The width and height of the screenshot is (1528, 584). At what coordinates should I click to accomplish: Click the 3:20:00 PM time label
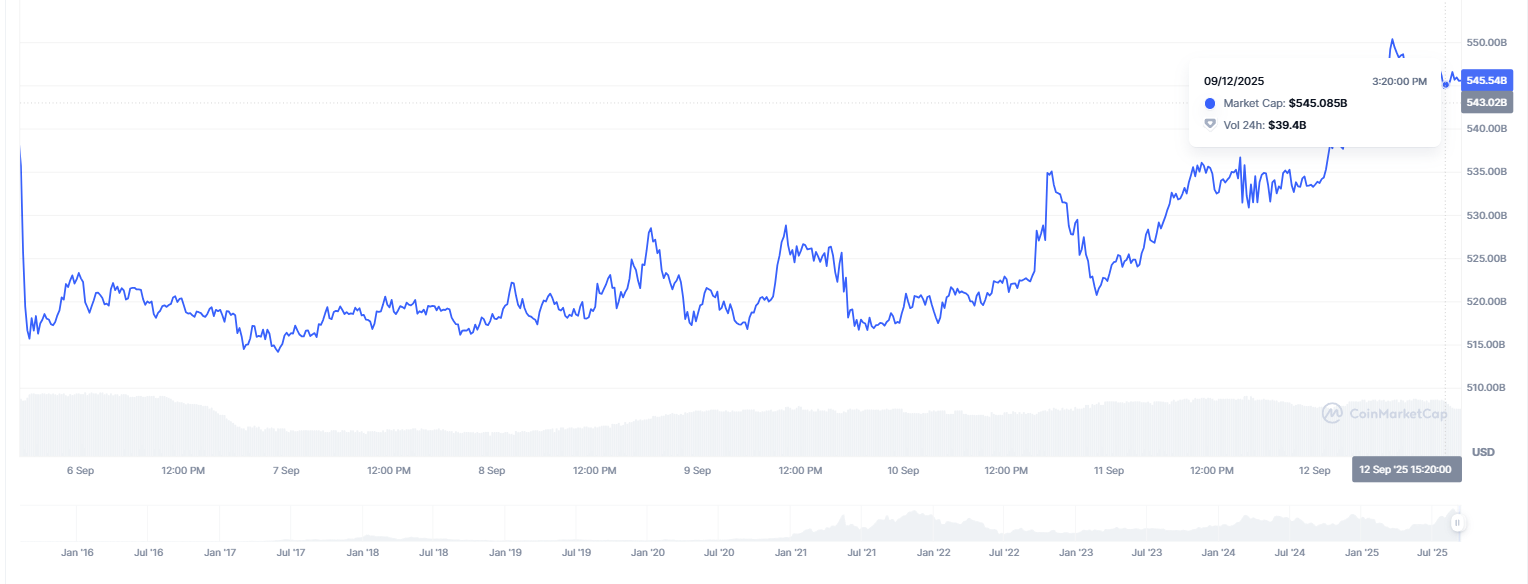(x=1397, y=81)
